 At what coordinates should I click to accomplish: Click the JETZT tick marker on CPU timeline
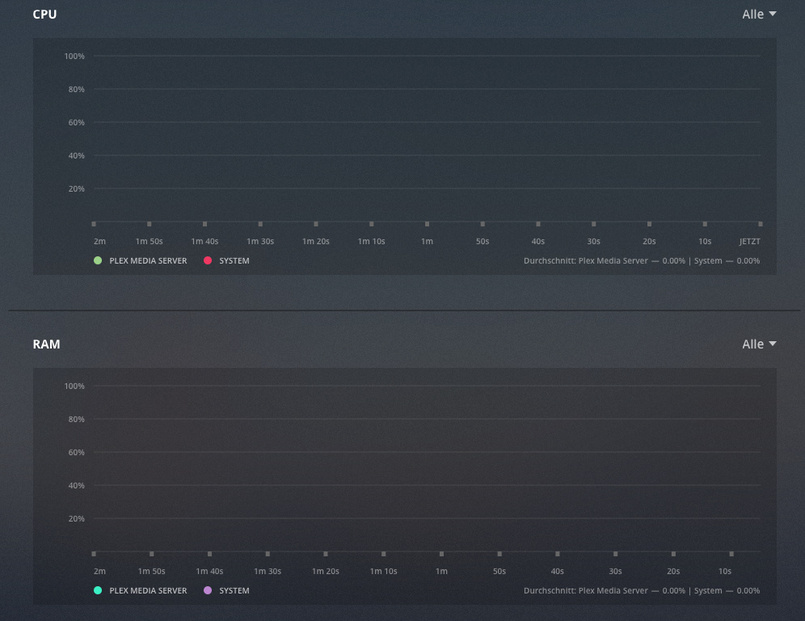760,224
